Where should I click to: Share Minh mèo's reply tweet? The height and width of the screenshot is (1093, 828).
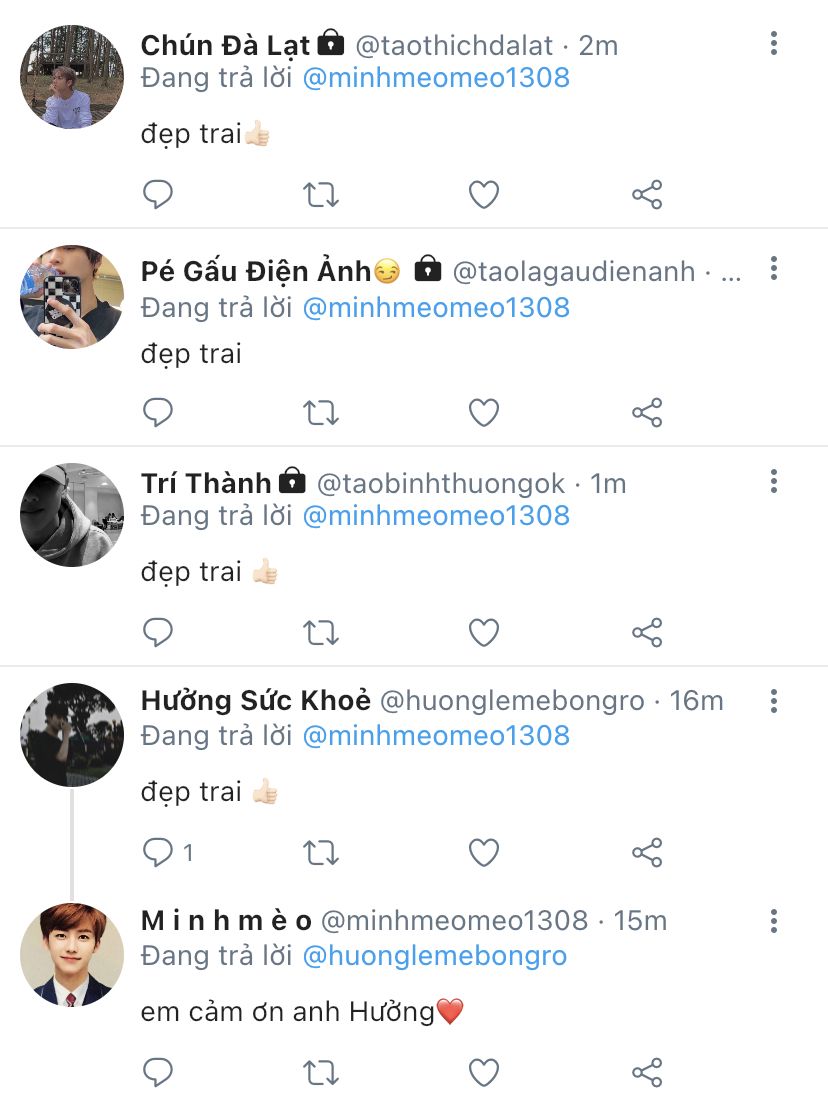click(647, 1072)
